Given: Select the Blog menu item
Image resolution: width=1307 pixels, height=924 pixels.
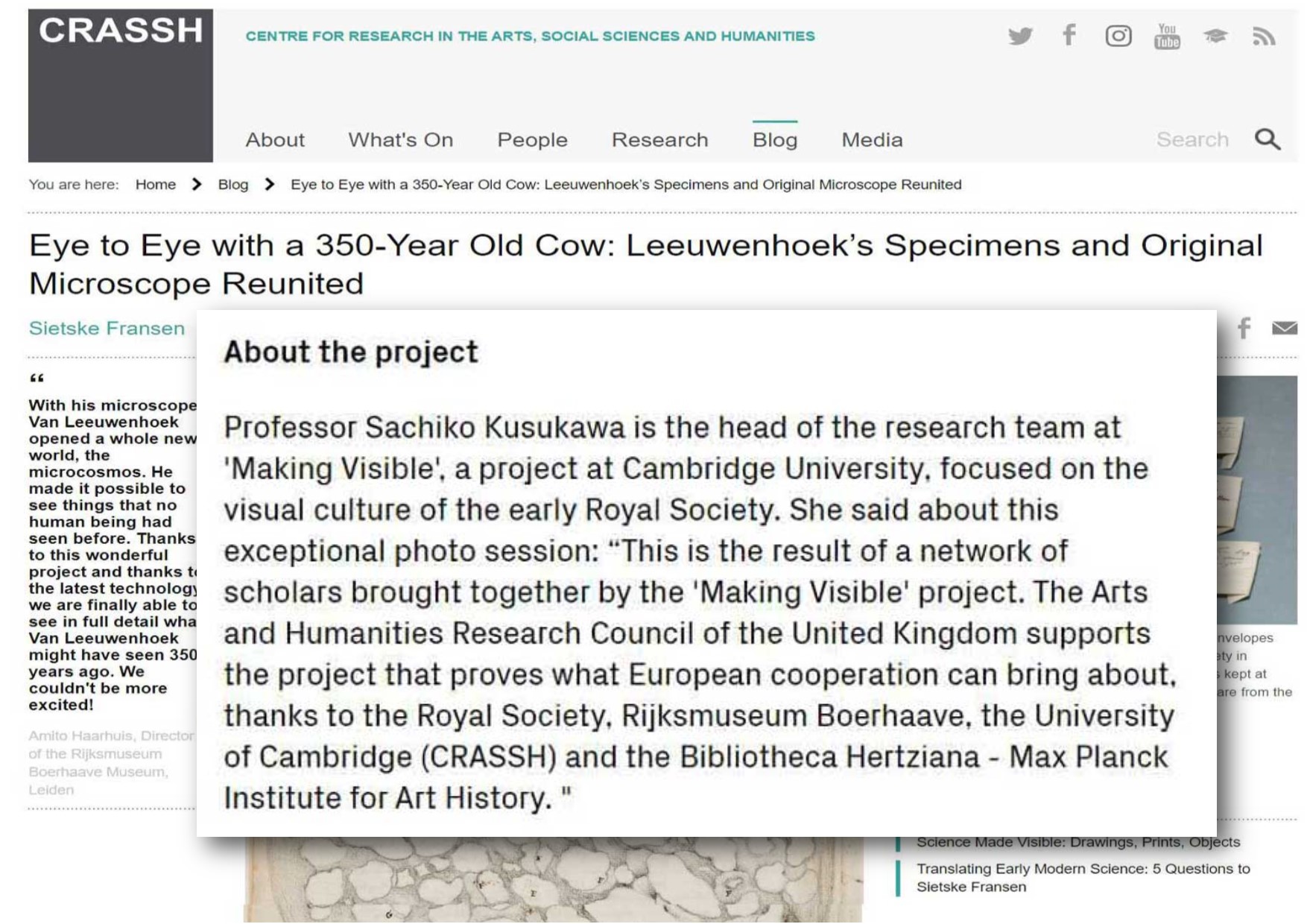Looking at the screenshot, I should (x=775, y=139).
